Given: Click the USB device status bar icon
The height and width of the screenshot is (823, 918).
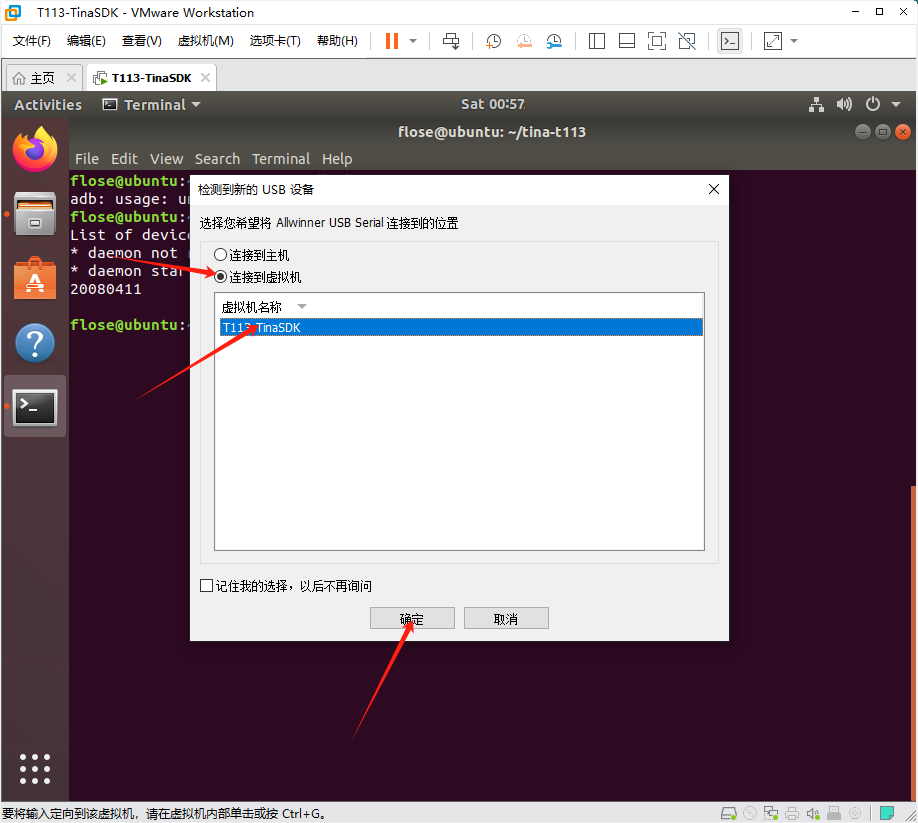Looking at the screenshot, I should tap(834, 813).
